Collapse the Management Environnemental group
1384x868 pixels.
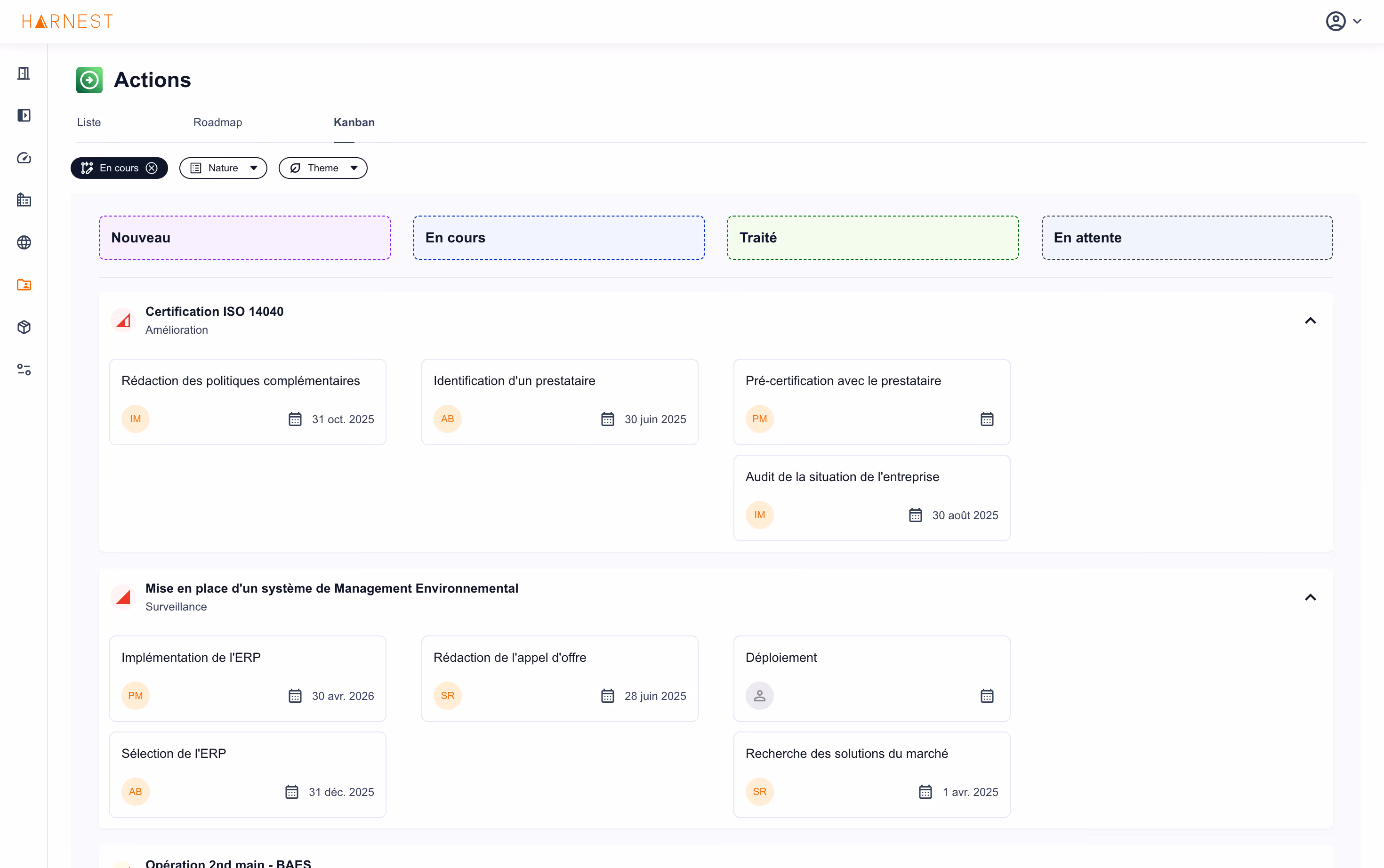click(1311, 597)
